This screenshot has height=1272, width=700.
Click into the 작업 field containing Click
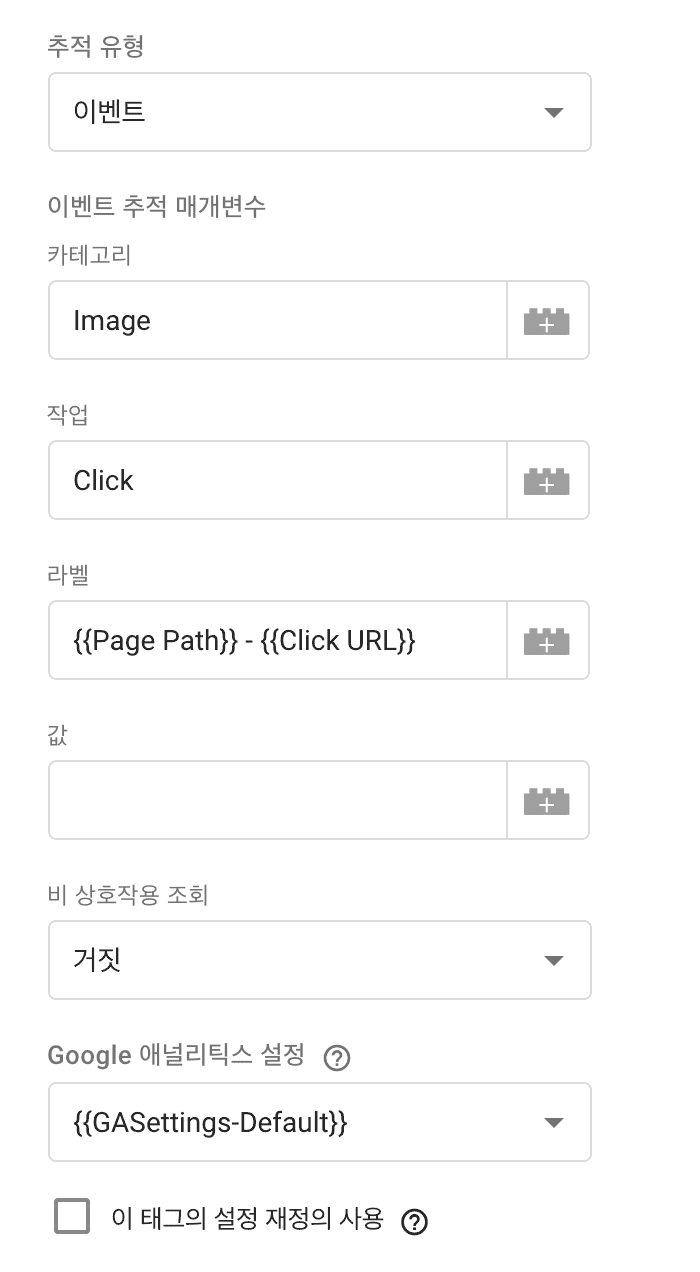[x=277, y=481]
